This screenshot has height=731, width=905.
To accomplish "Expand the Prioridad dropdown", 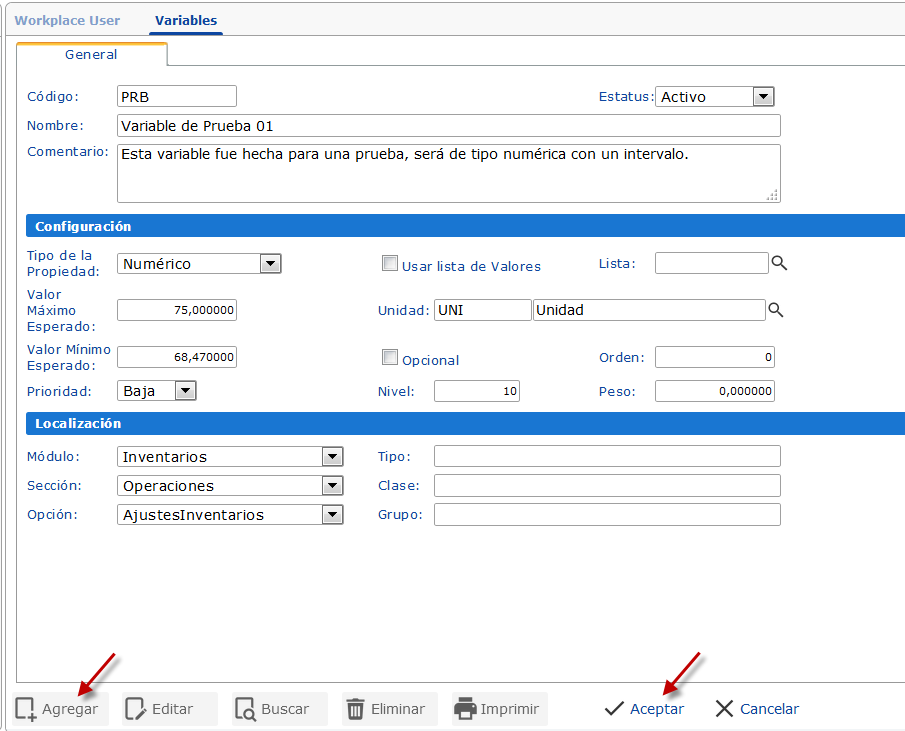I will 185,391.
